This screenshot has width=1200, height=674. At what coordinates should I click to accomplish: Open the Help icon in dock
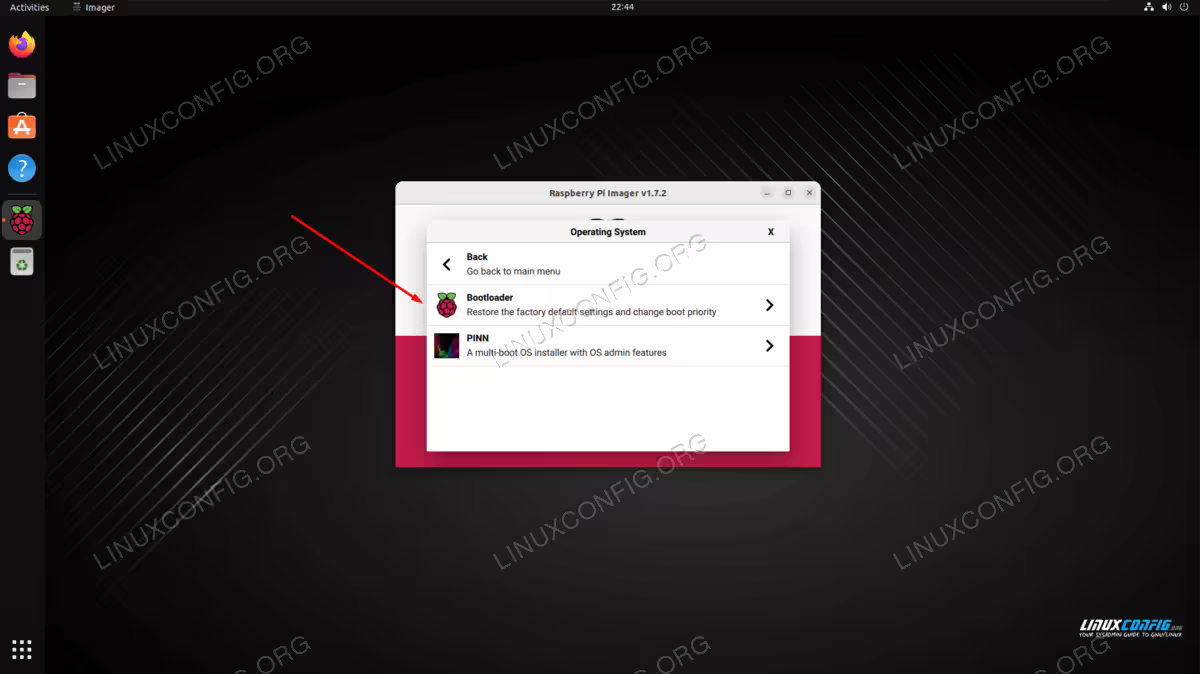[22, 168]
